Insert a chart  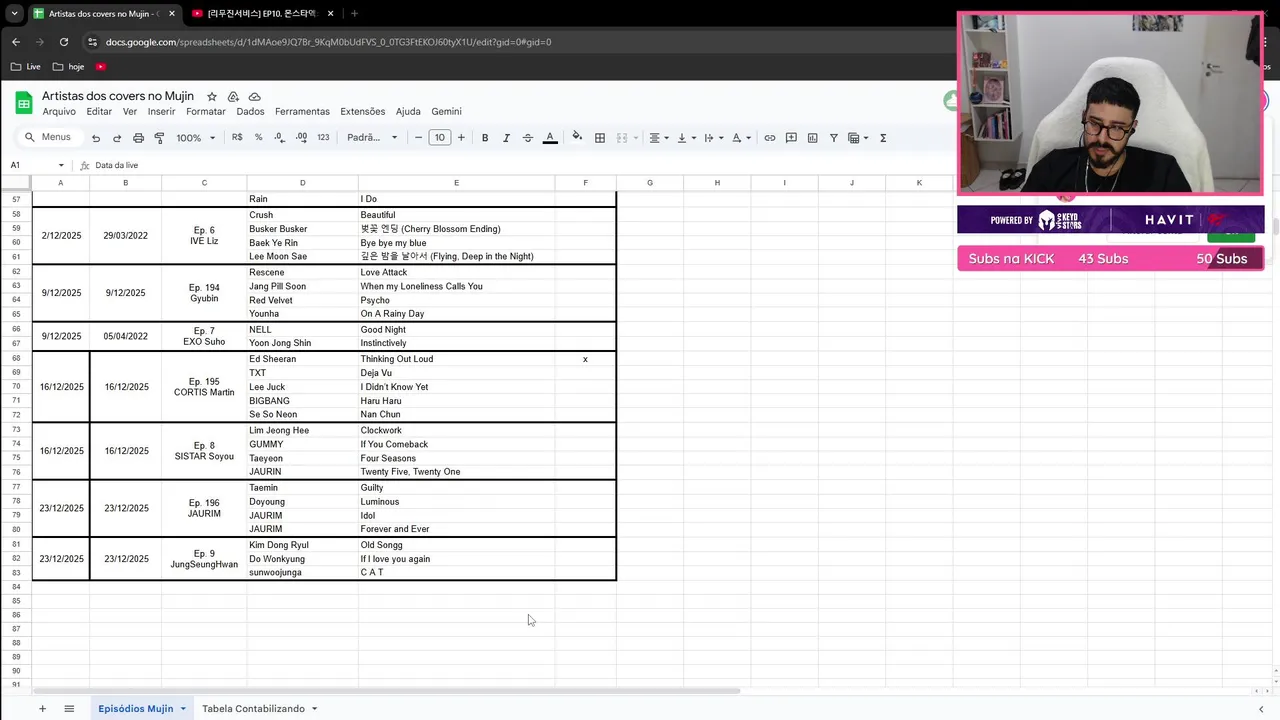coord(812,138)
